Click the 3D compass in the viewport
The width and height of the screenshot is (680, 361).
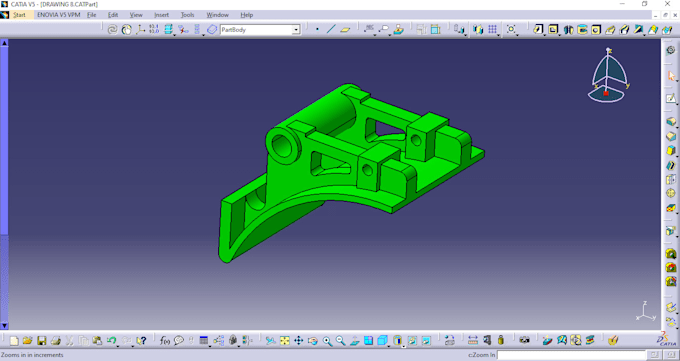608,76
